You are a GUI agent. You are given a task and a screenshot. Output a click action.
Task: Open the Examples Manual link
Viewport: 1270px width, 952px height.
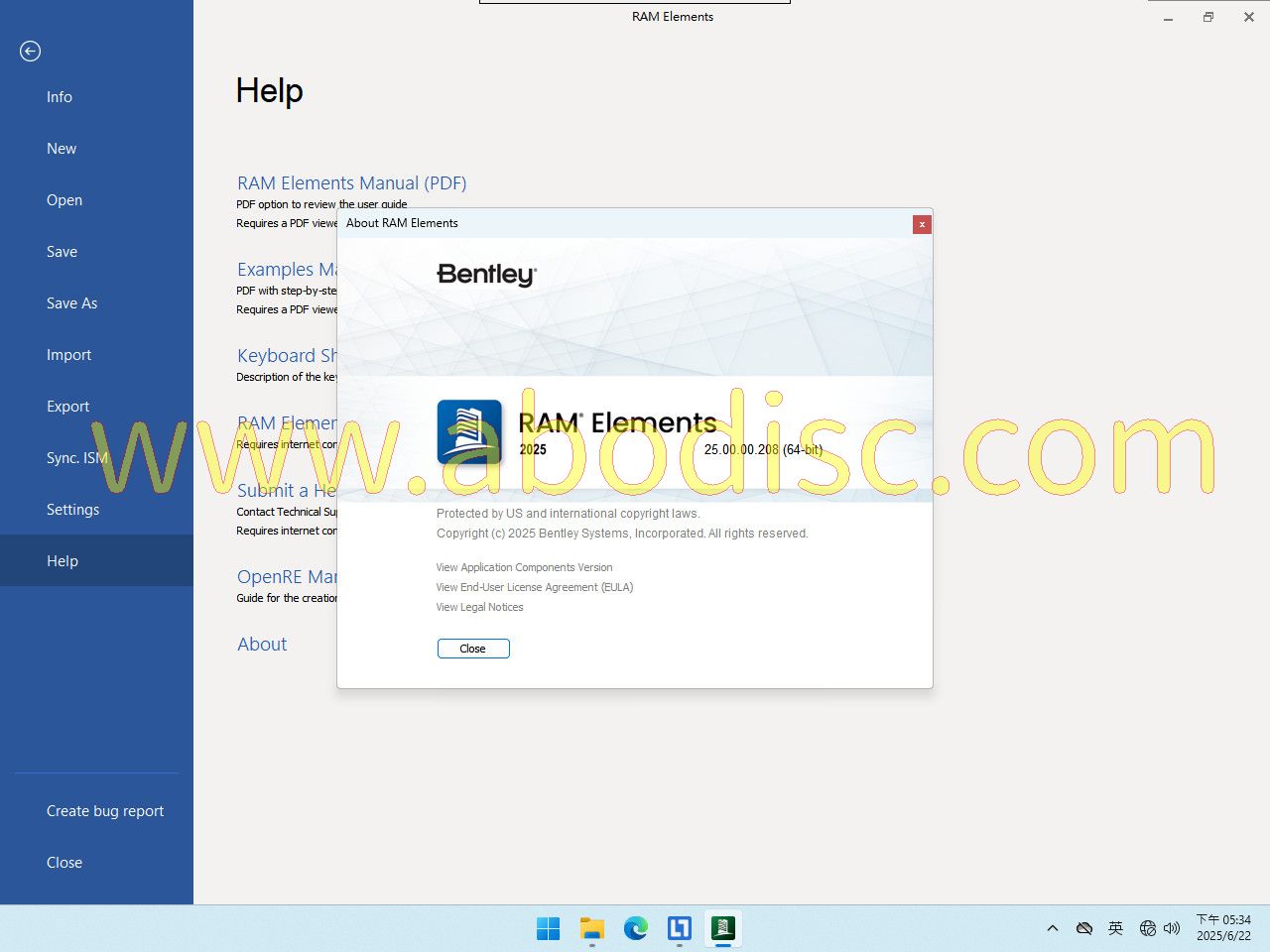287,270
